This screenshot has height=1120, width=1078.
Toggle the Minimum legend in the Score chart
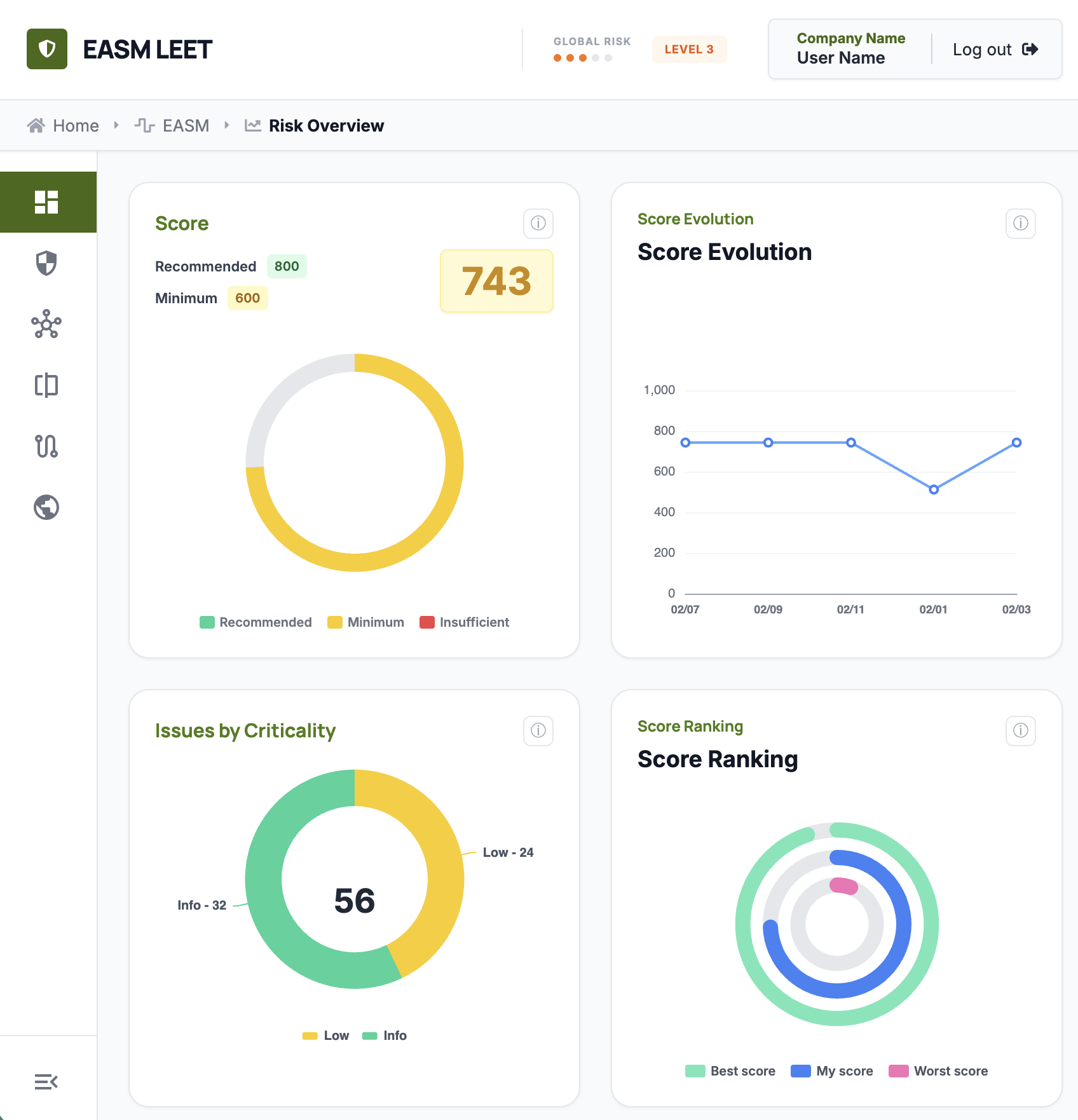365,622
